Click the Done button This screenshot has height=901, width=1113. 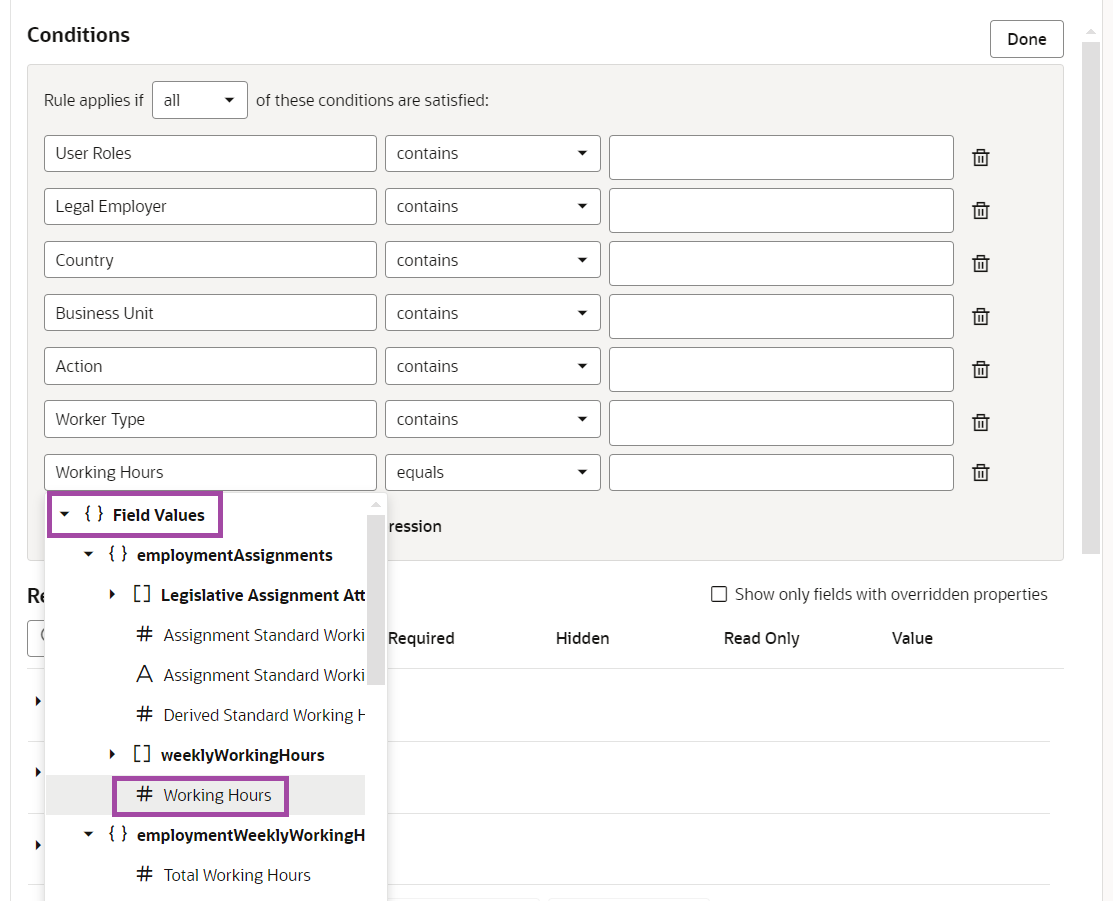(1026, 39)
